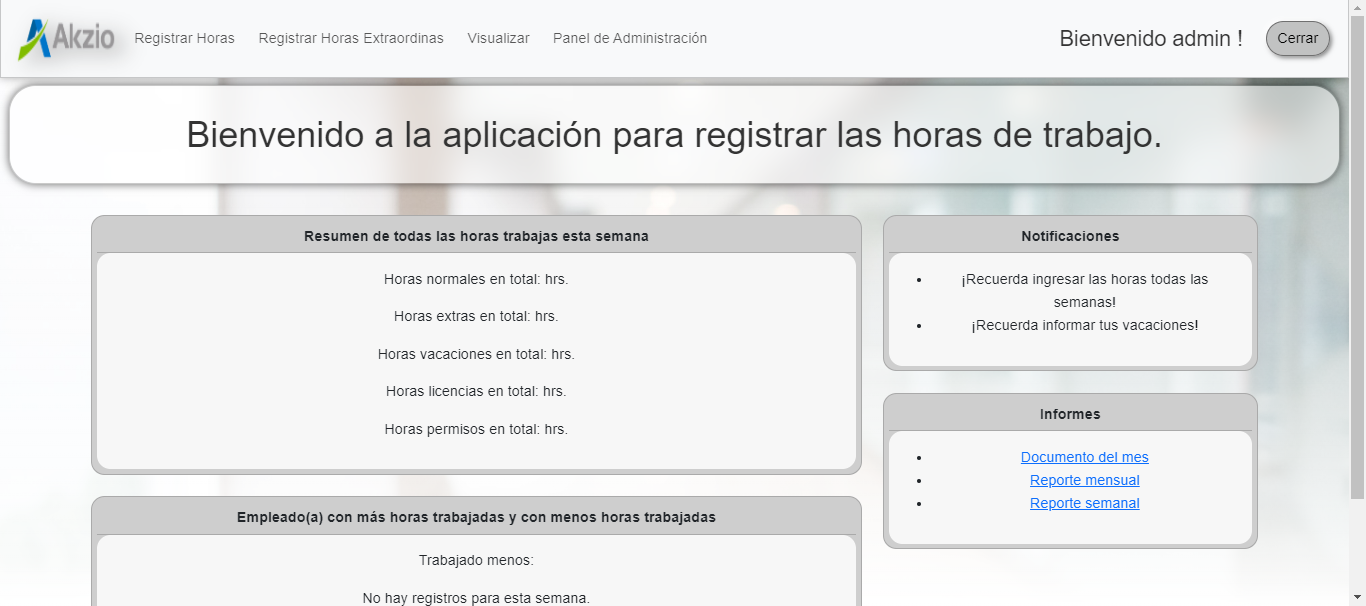Click the page vertical scrollbar
The height and width of the screenshot is (606, 1366).
click(1357, 258)
